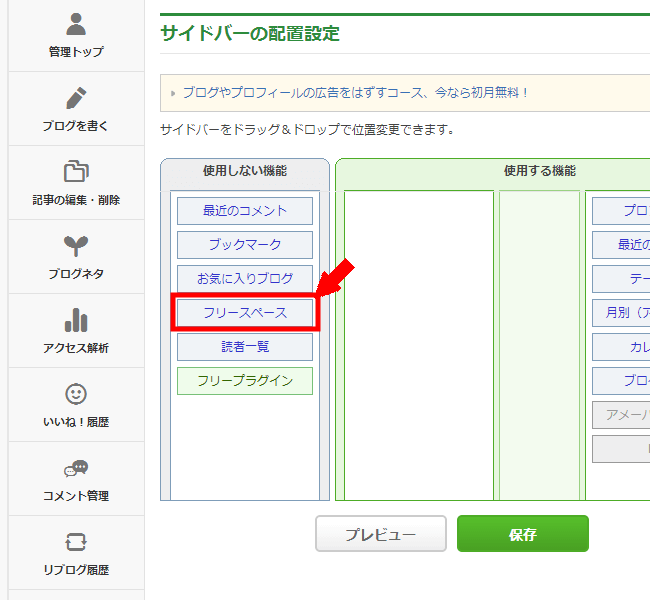Open the folder icon for 記事の編集・削除
The image size is (650, 600).
[x=76, y=171]
